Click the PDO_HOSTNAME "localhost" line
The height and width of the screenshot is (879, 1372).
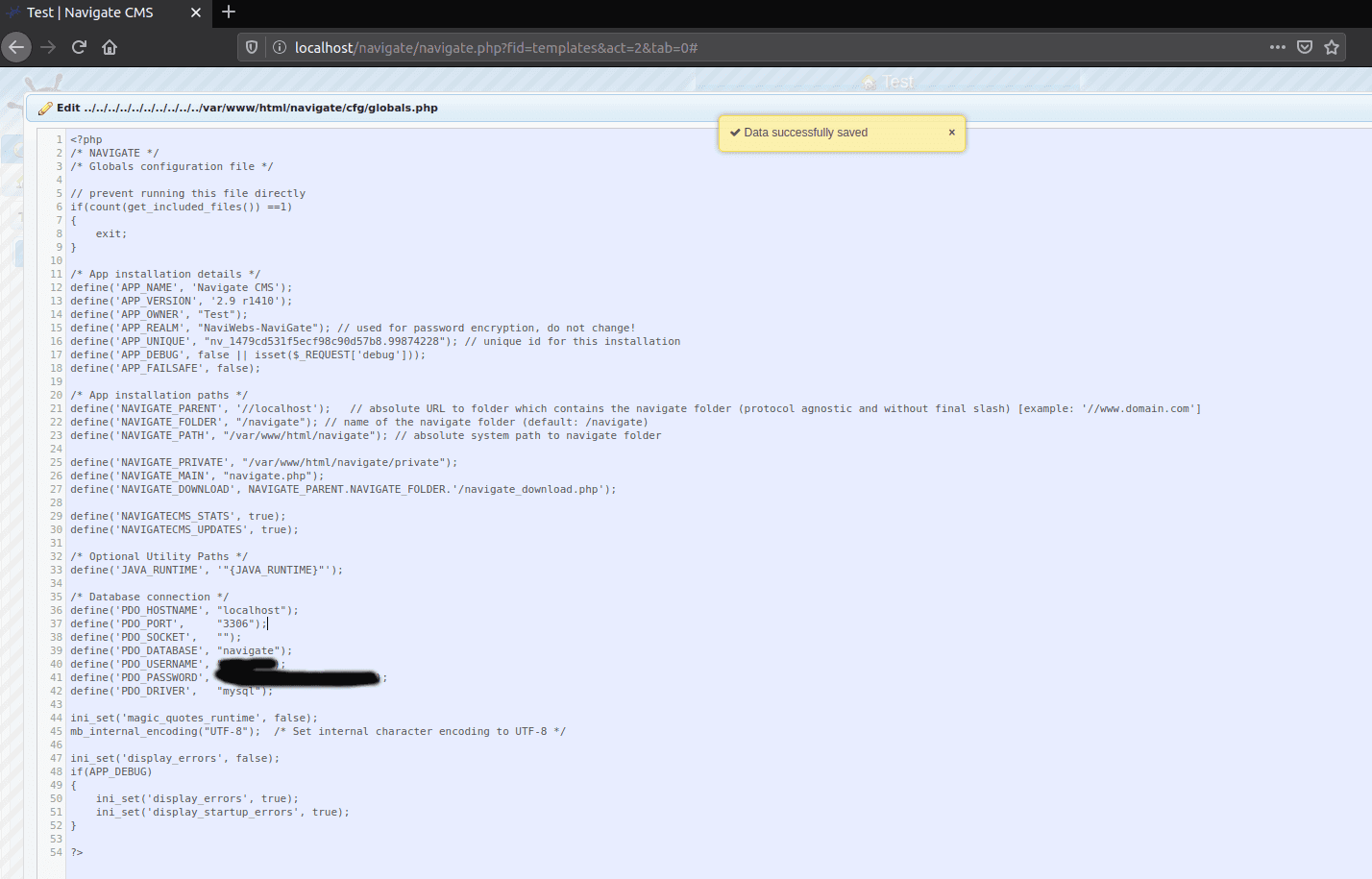184,610
